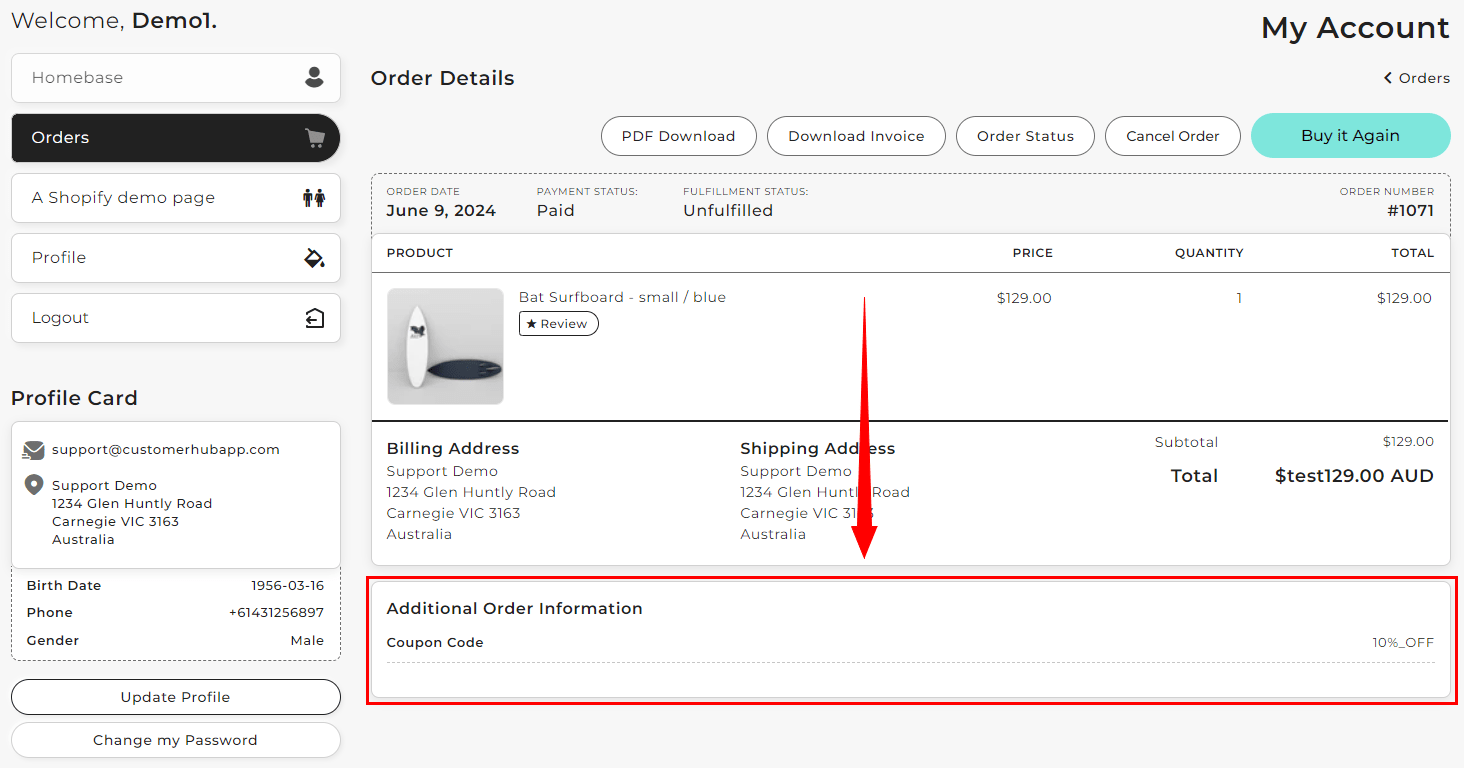Click Change my Password
This screenshot has height=768, width=1464.
[x=175, y=740]
